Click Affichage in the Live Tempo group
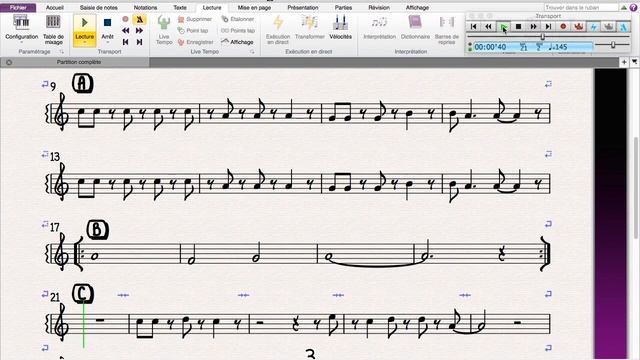 click(x=238, y=42)
